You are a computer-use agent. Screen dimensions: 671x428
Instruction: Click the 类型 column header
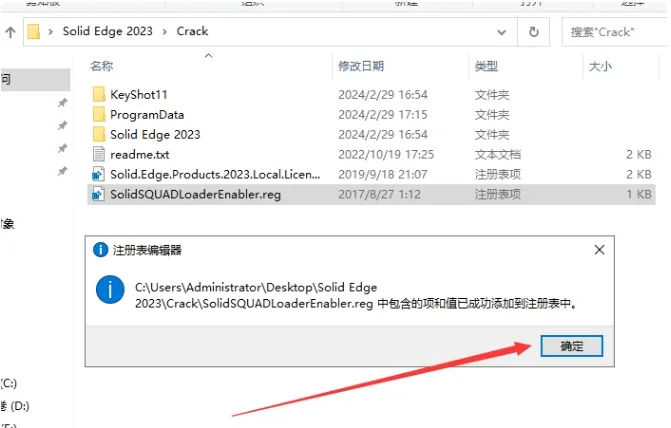(486, 66)
